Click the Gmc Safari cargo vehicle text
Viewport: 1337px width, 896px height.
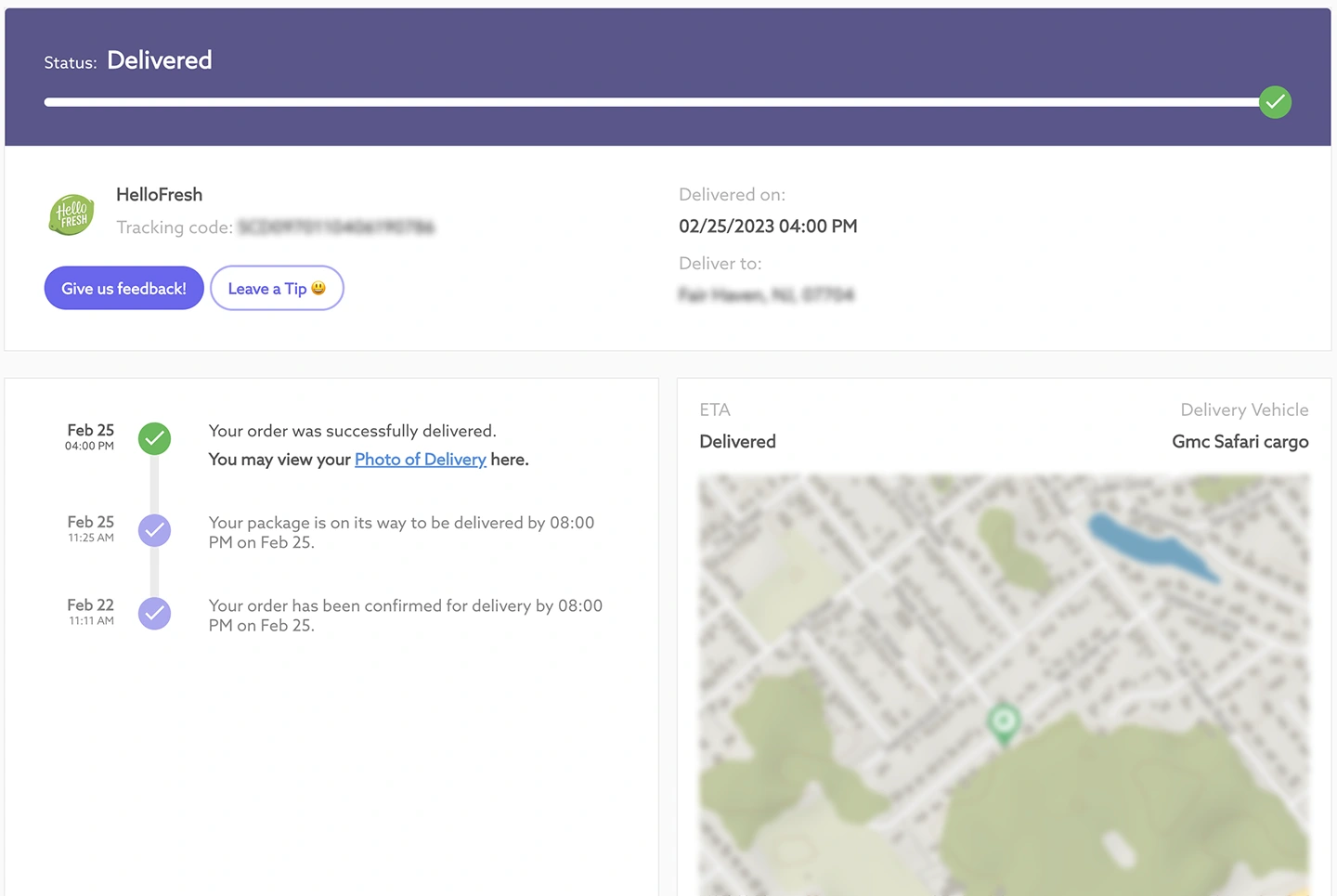1240,442
